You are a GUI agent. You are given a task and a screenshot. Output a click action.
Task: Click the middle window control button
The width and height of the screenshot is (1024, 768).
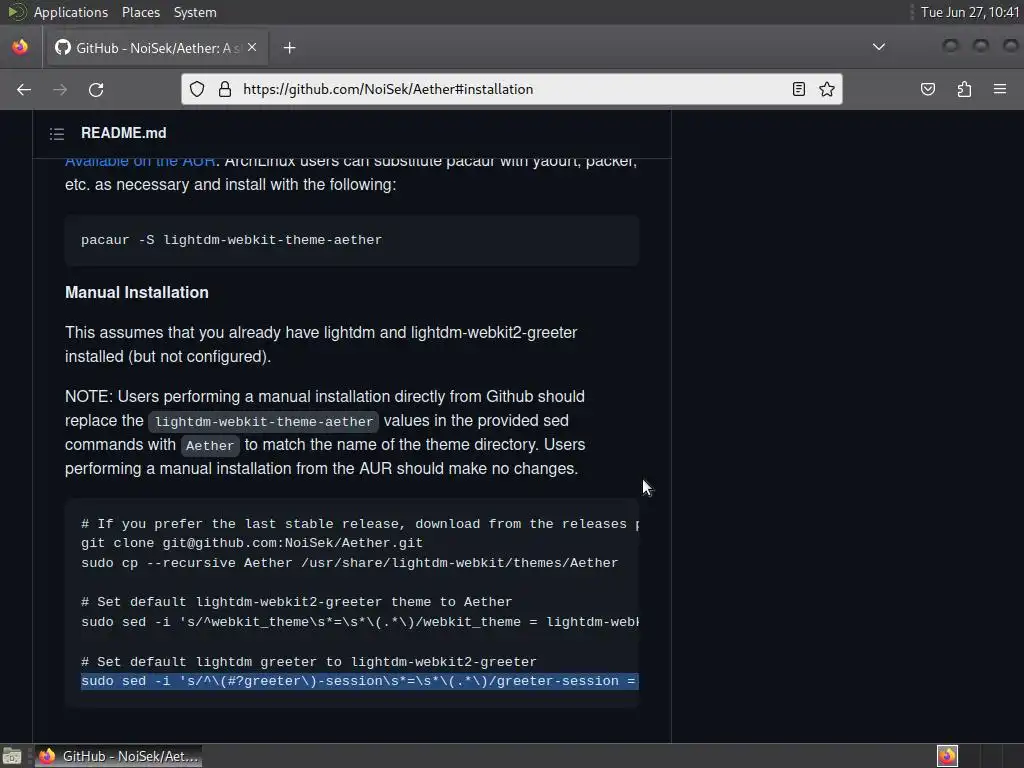(981, 46)
